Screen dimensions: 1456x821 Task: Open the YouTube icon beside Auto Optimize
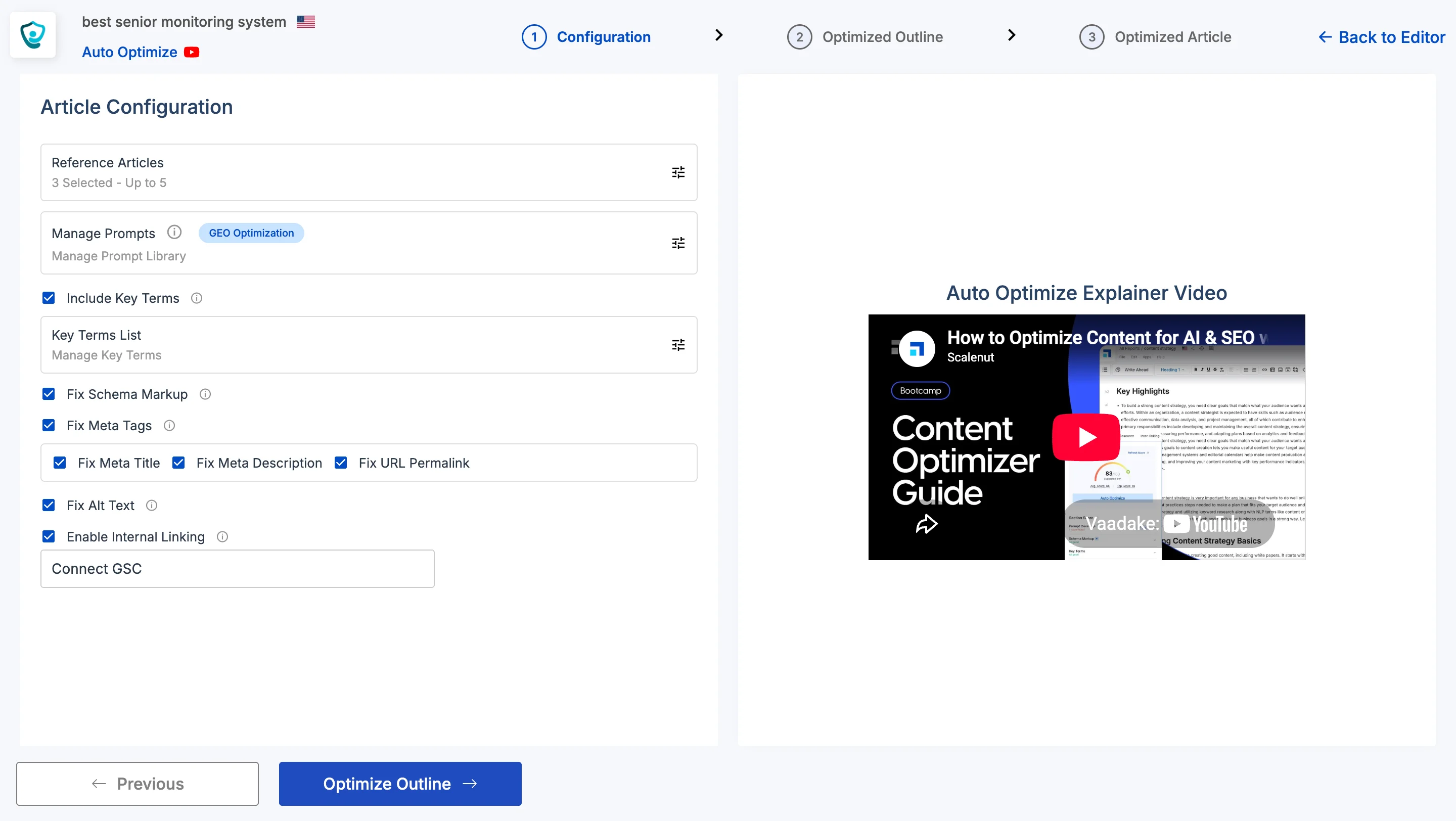click(x=192, y=52)
